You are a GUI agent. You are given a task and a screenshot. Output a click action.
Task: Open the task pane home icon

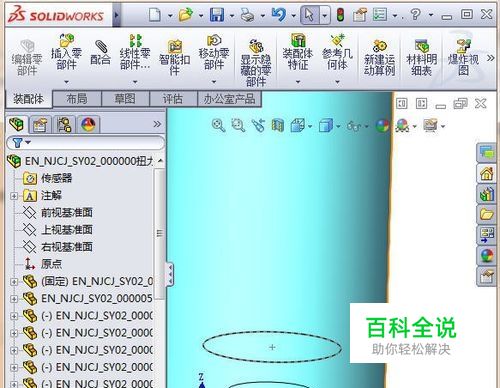(486, 174)
